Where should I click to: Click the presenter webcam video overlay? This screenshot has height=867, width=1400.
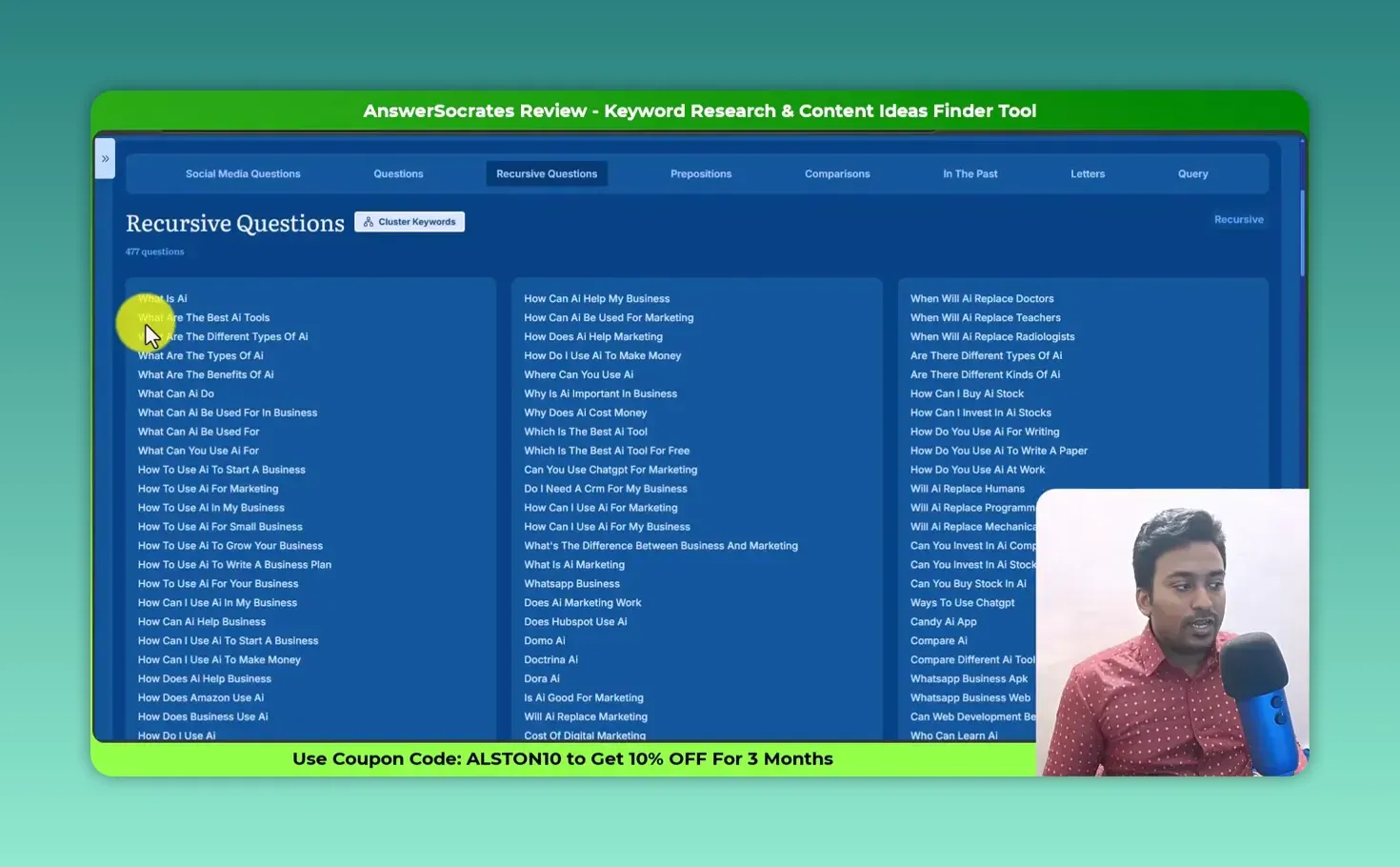pos(1172,633)
